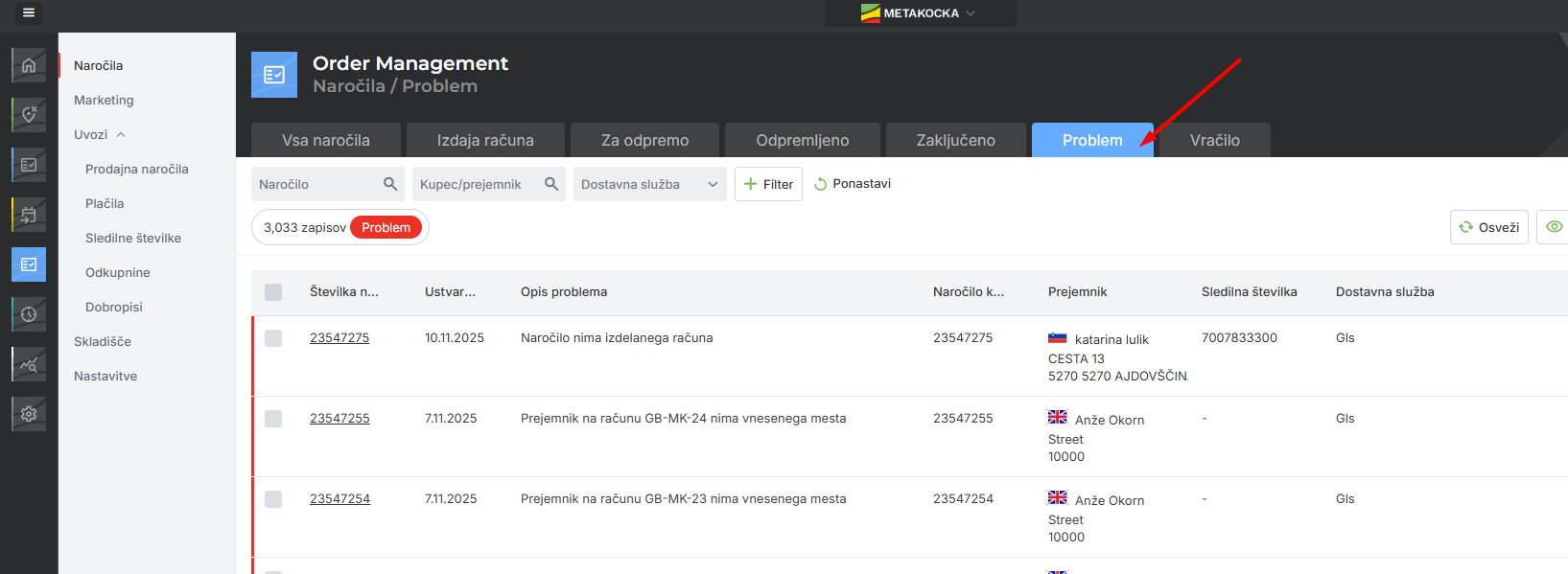
Task: Click the Order Management header icon
Action: [x=274, y=75]
